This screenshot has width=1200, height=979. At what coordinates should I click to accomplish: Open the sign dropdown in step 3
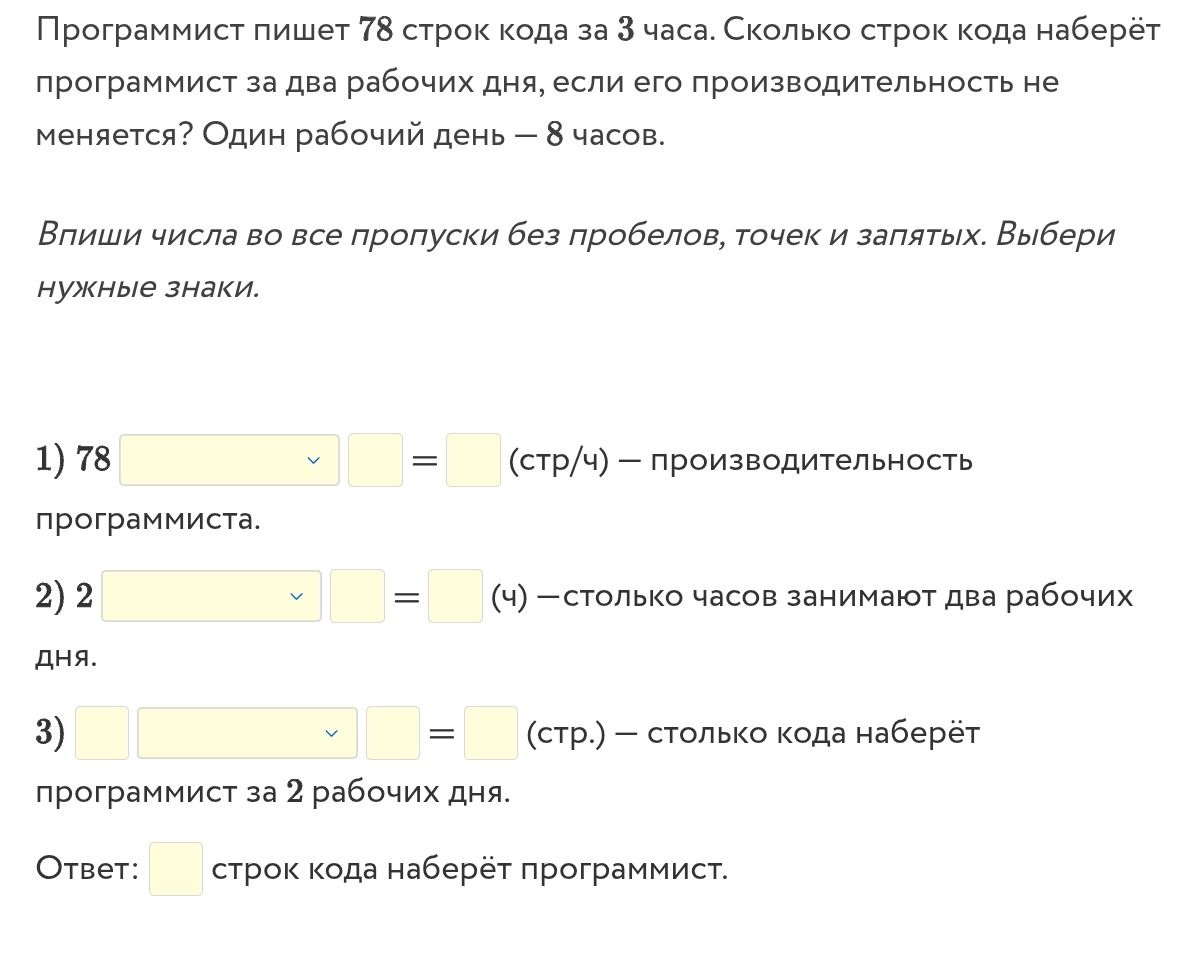(x=248, y=733)
